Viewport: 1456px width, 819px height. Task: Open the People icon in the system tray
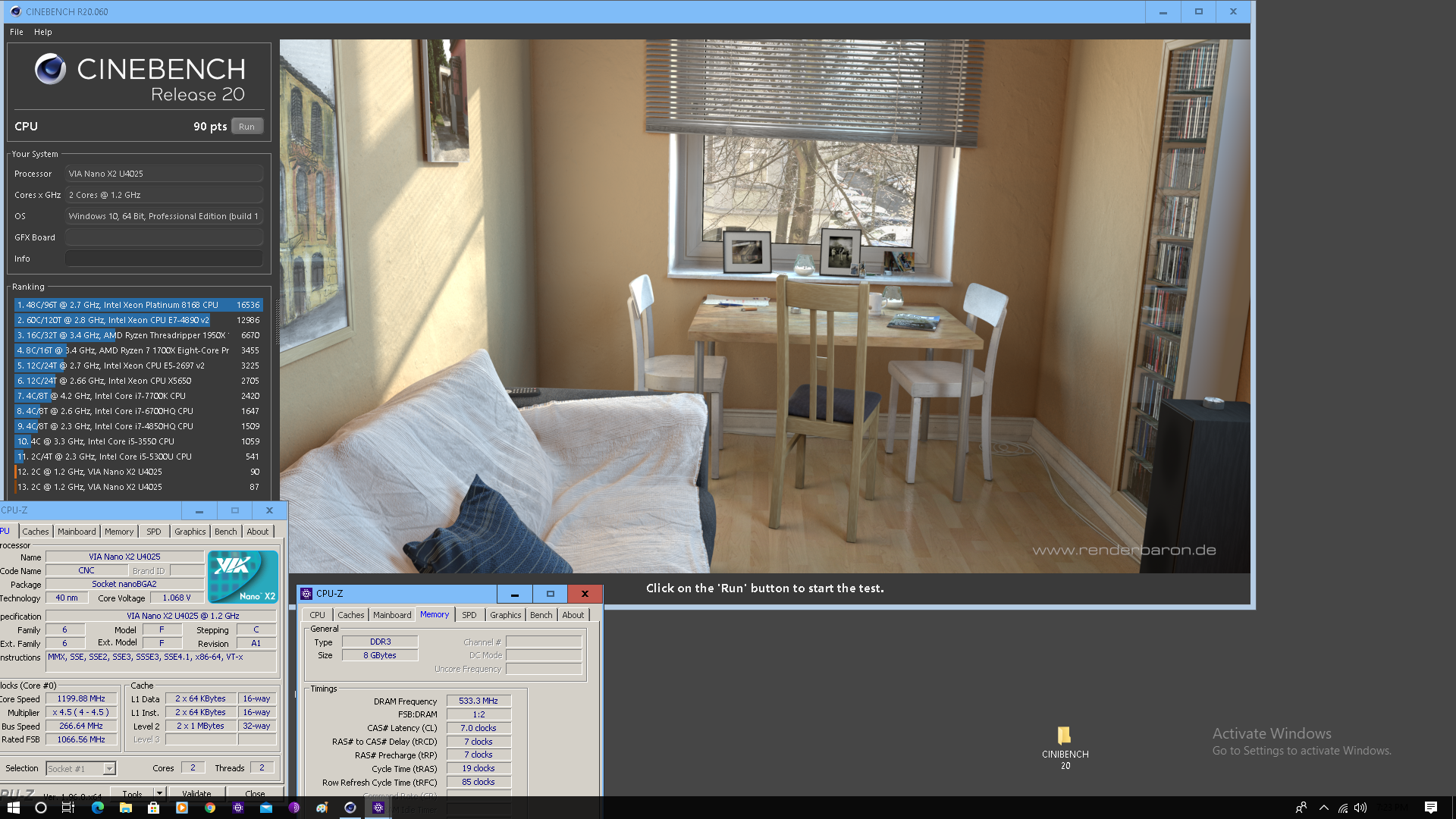tap(1301, 808)
